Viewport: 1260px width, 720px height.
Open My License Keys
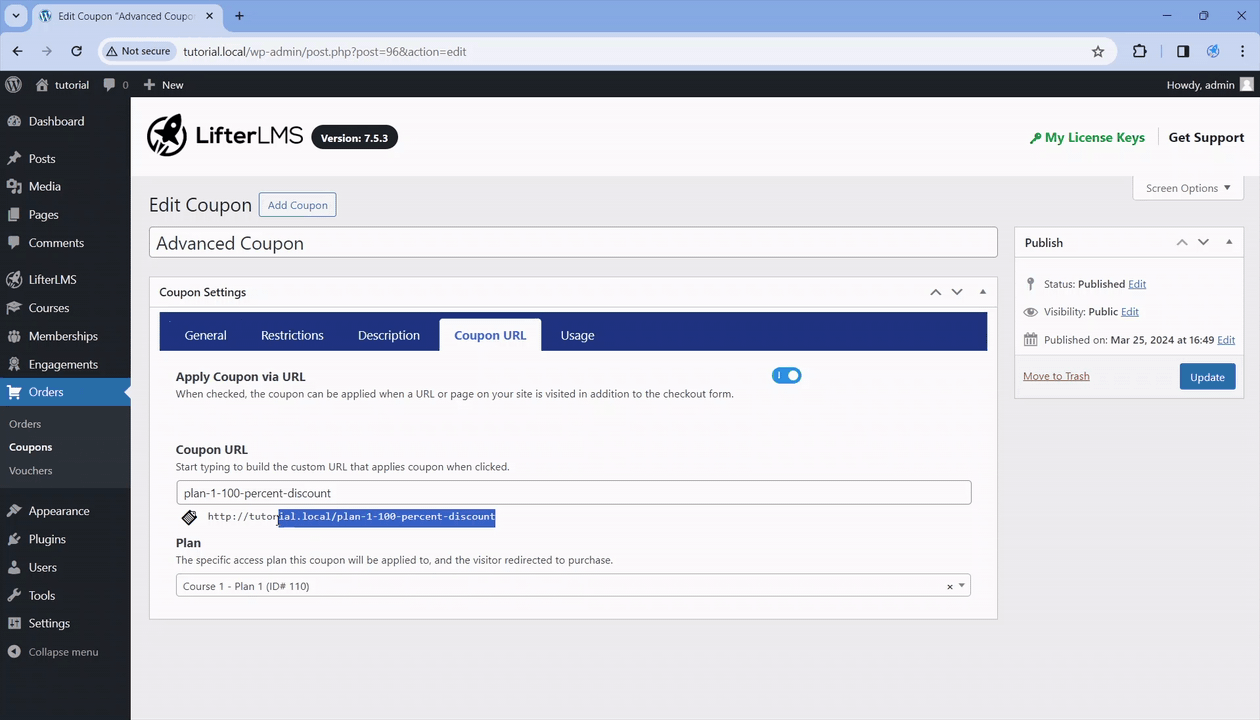click(1087, 138)
